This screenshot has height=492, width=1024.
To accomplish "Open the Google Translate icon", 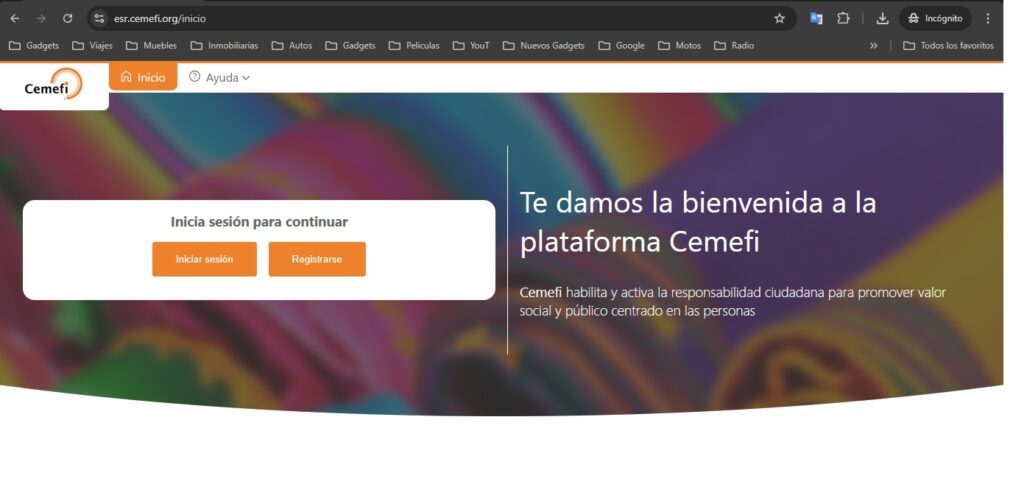I will [x=816, y=19].
